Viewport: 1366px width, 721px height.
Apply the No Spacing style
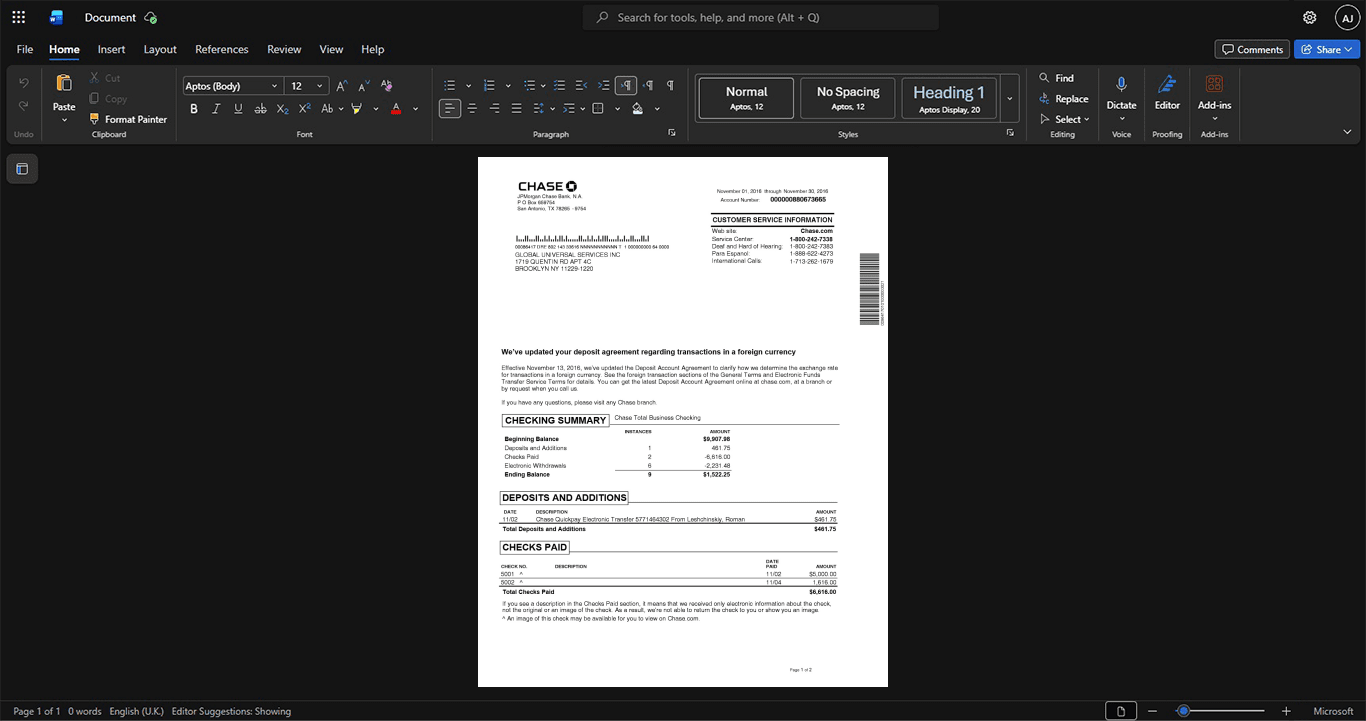tap(848, 99)
